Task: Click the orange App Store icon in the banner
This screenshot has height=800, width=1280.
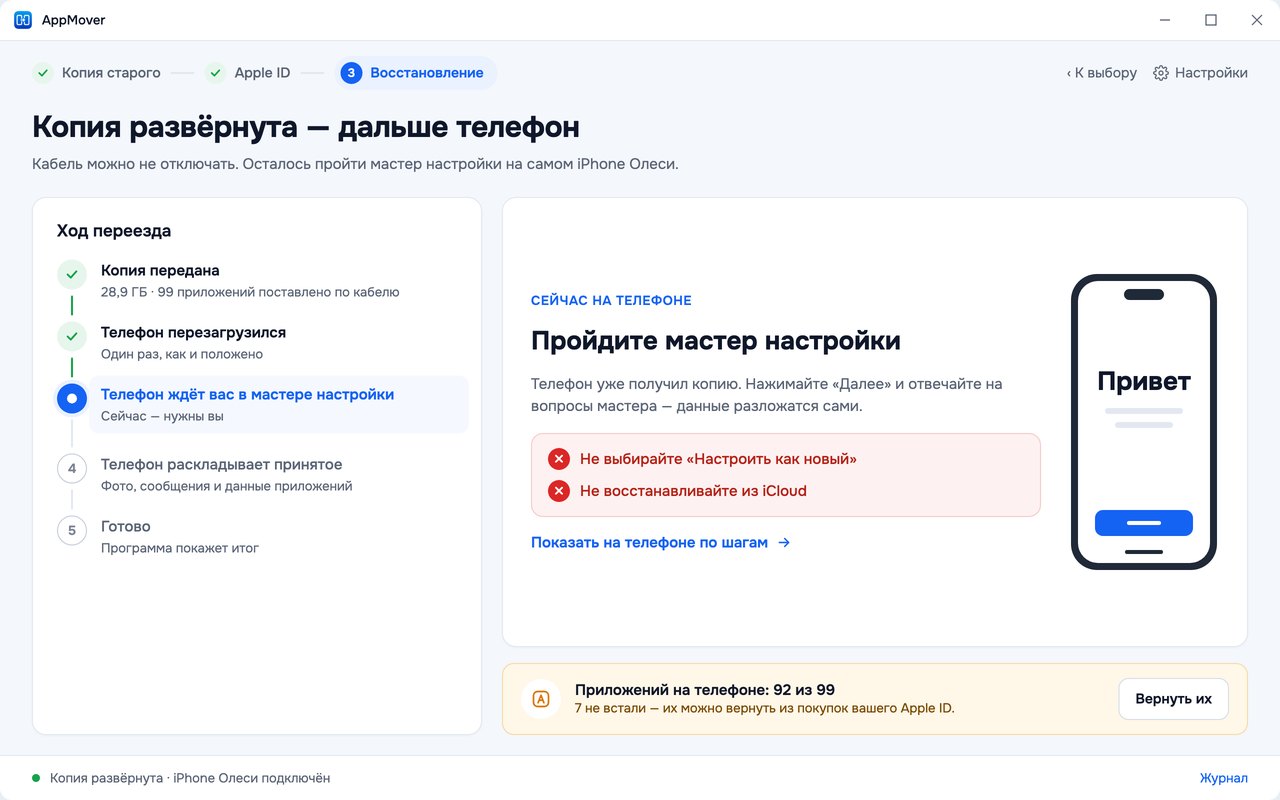Action: point(541,699)
